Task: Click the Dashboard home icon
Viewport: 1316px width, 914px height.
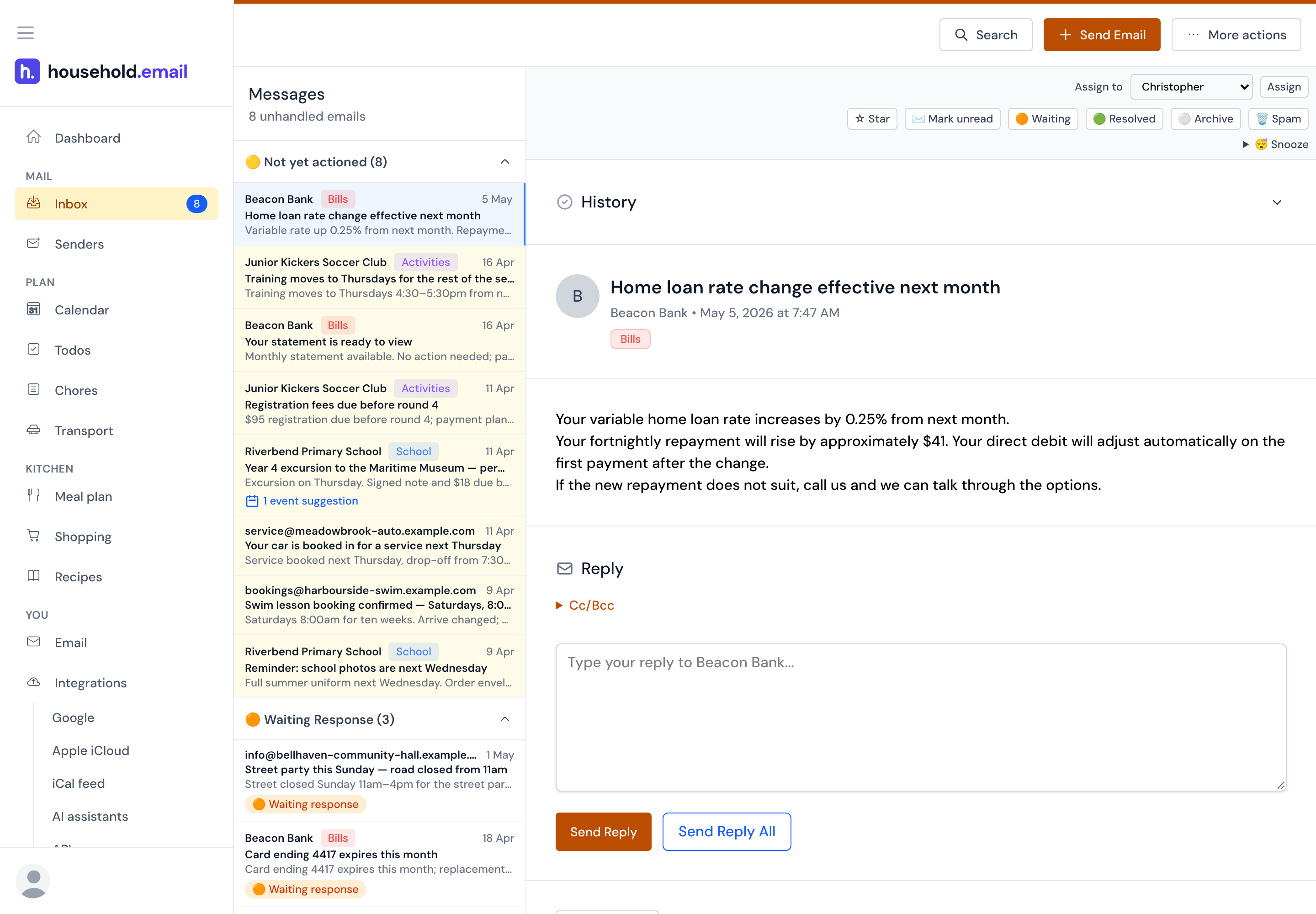Action: [x=34, y=137]
